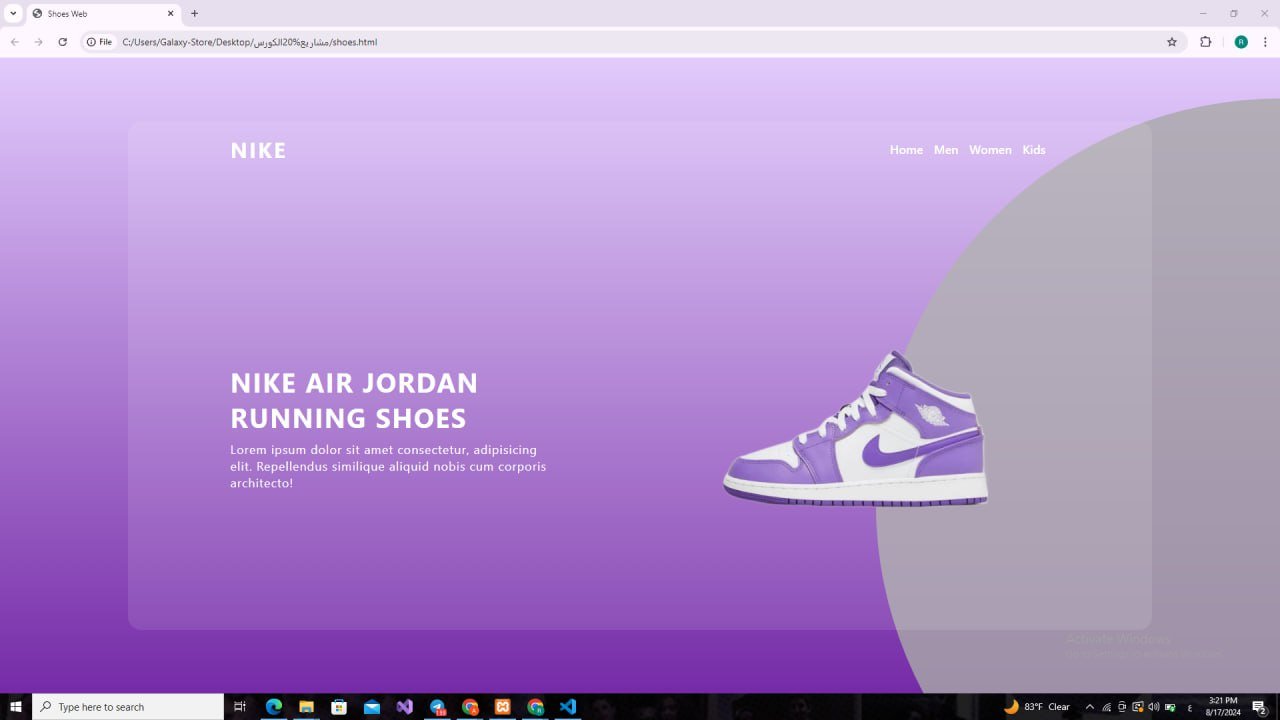Click the NIKE logo text
Screen dimensions: 1280x720
pyautogui.click(x=258, y=150)
